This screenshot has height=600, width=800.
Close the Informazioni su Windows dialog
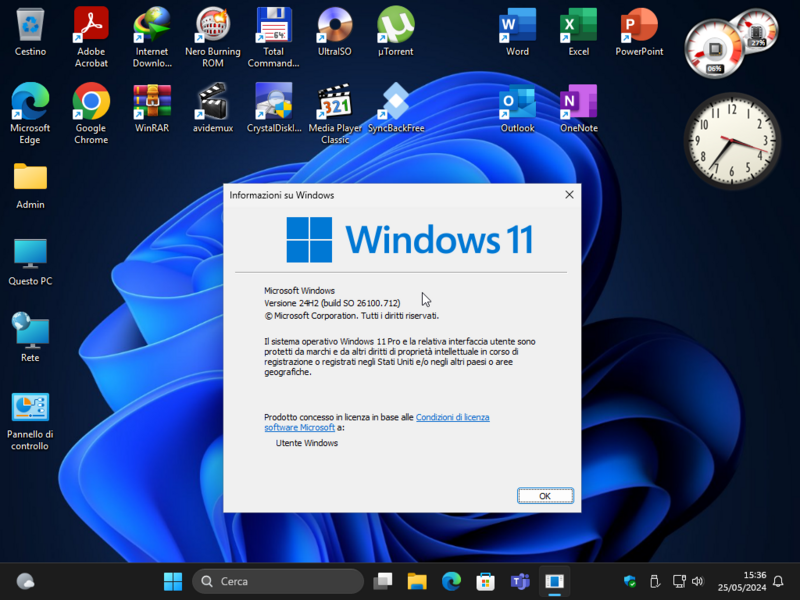569,195
